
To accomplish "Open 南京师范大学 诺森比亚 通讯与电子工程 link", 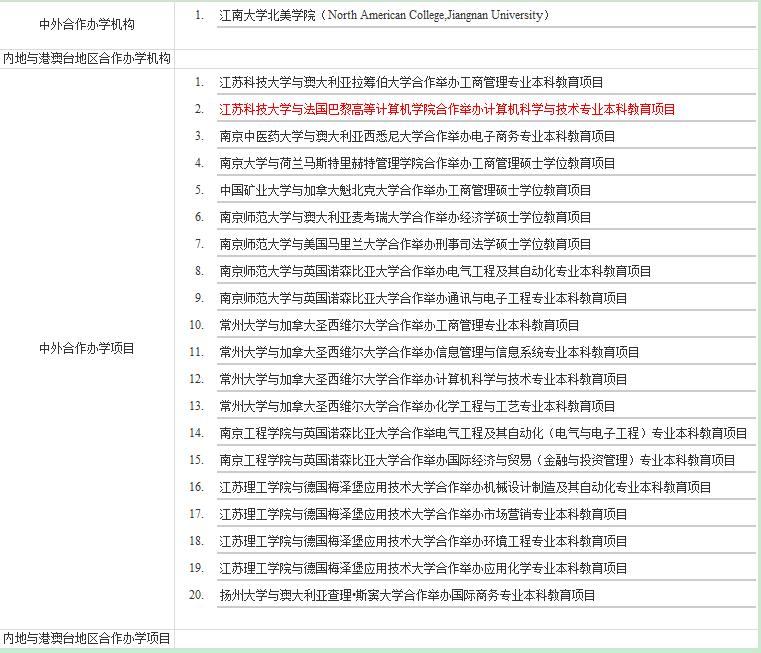I will click(423, 298).
